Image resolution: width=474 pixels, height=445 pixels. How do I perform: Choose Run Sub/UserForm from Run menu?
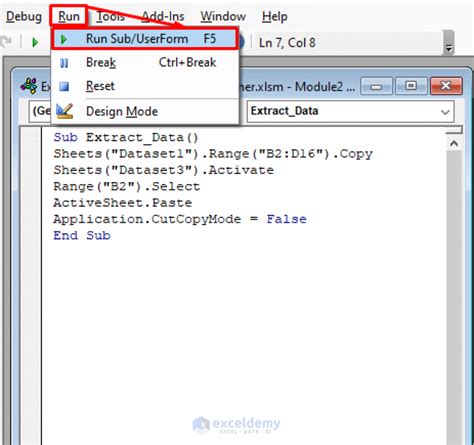coord(144,39)
